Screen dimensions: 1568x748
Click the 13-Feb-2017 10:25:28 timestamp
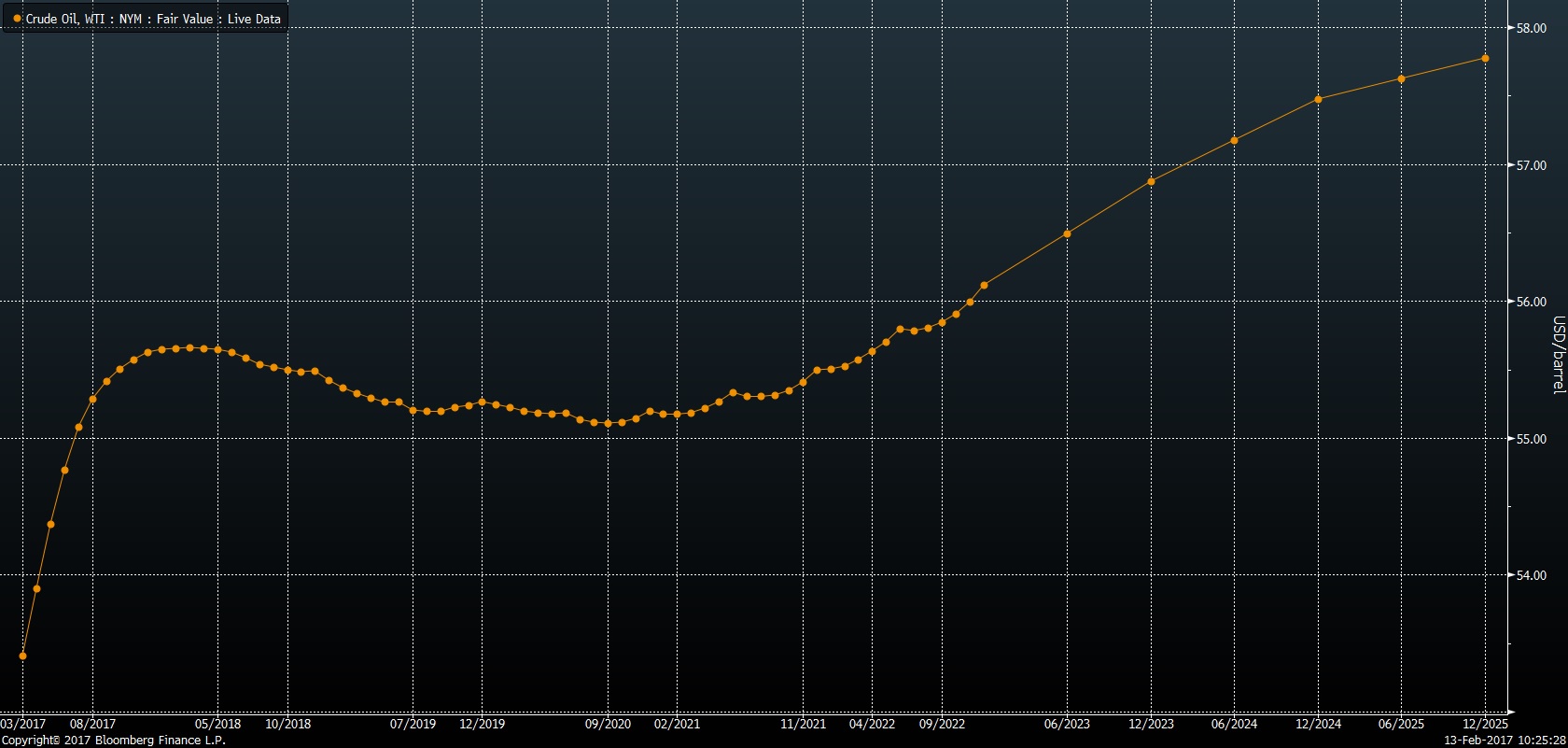click(x=1505, y=741)
